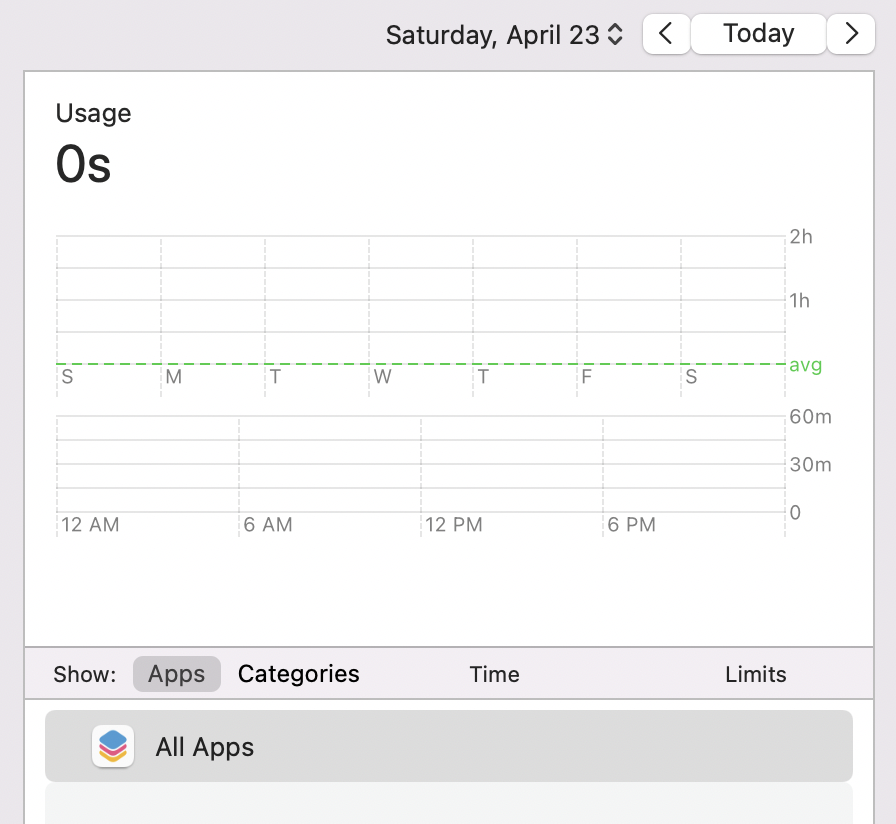Switch to the Categories view

[x=298, y=674]
